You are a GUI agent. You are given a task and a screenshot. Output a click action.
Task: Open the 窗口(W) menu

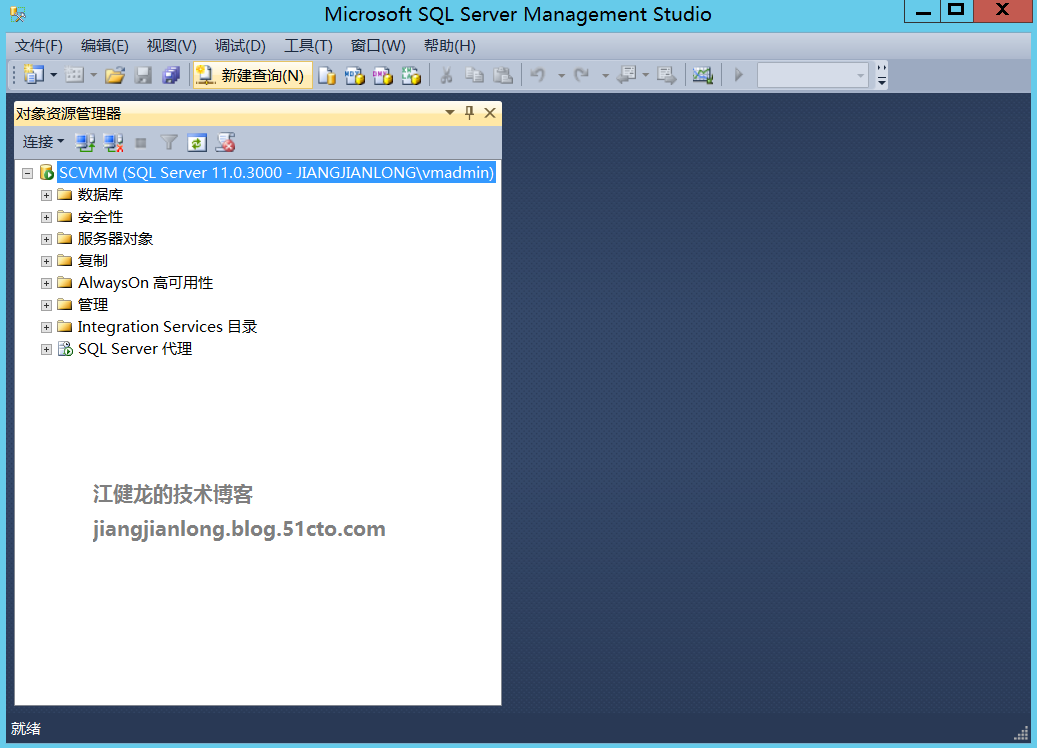[378, 46]
